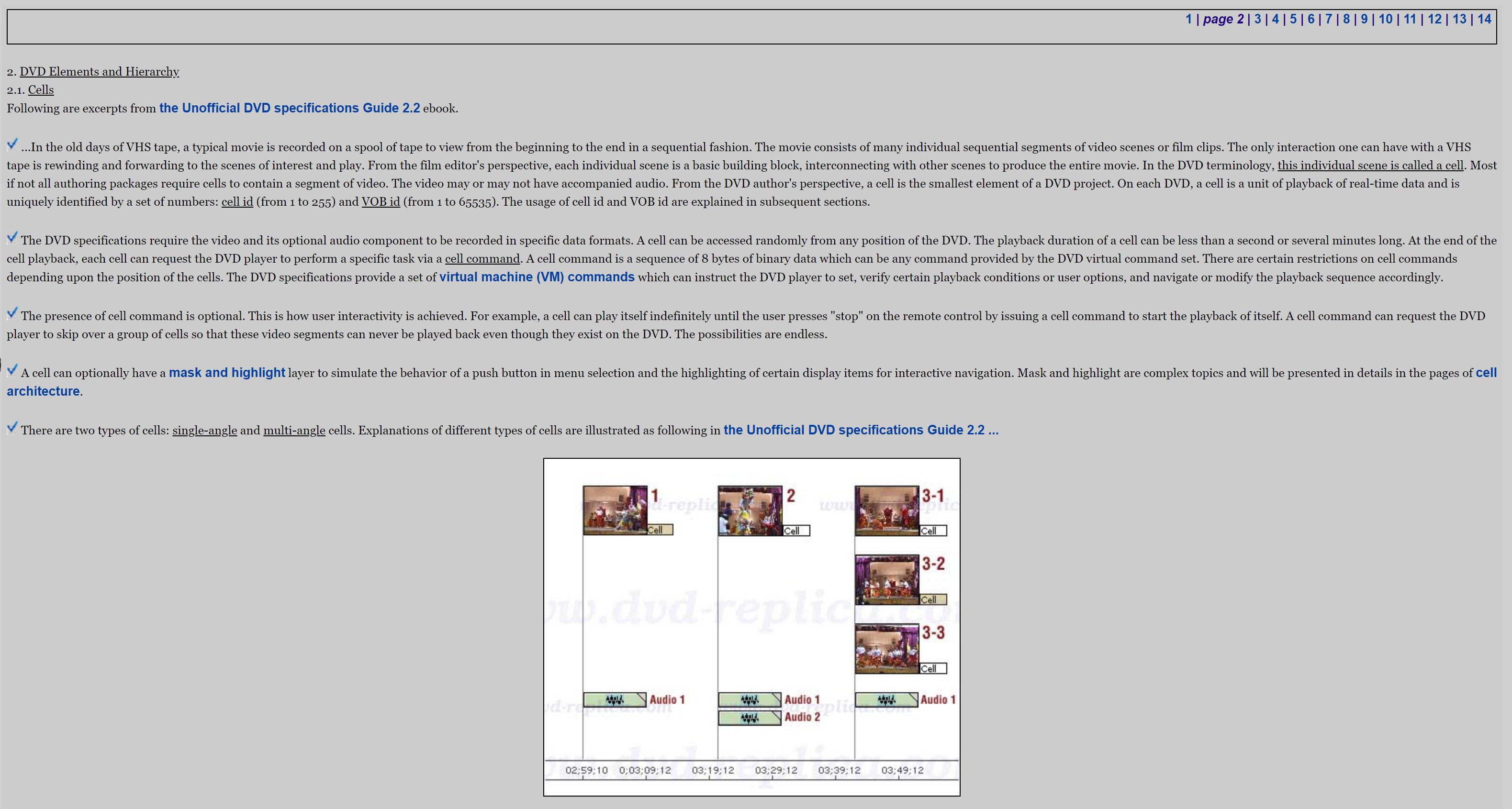Image resolution: width=1512 pixels, height=809 pixels.
Task: Click Audio 2 waveform icon under cell 2
Action: click(750, 718)
